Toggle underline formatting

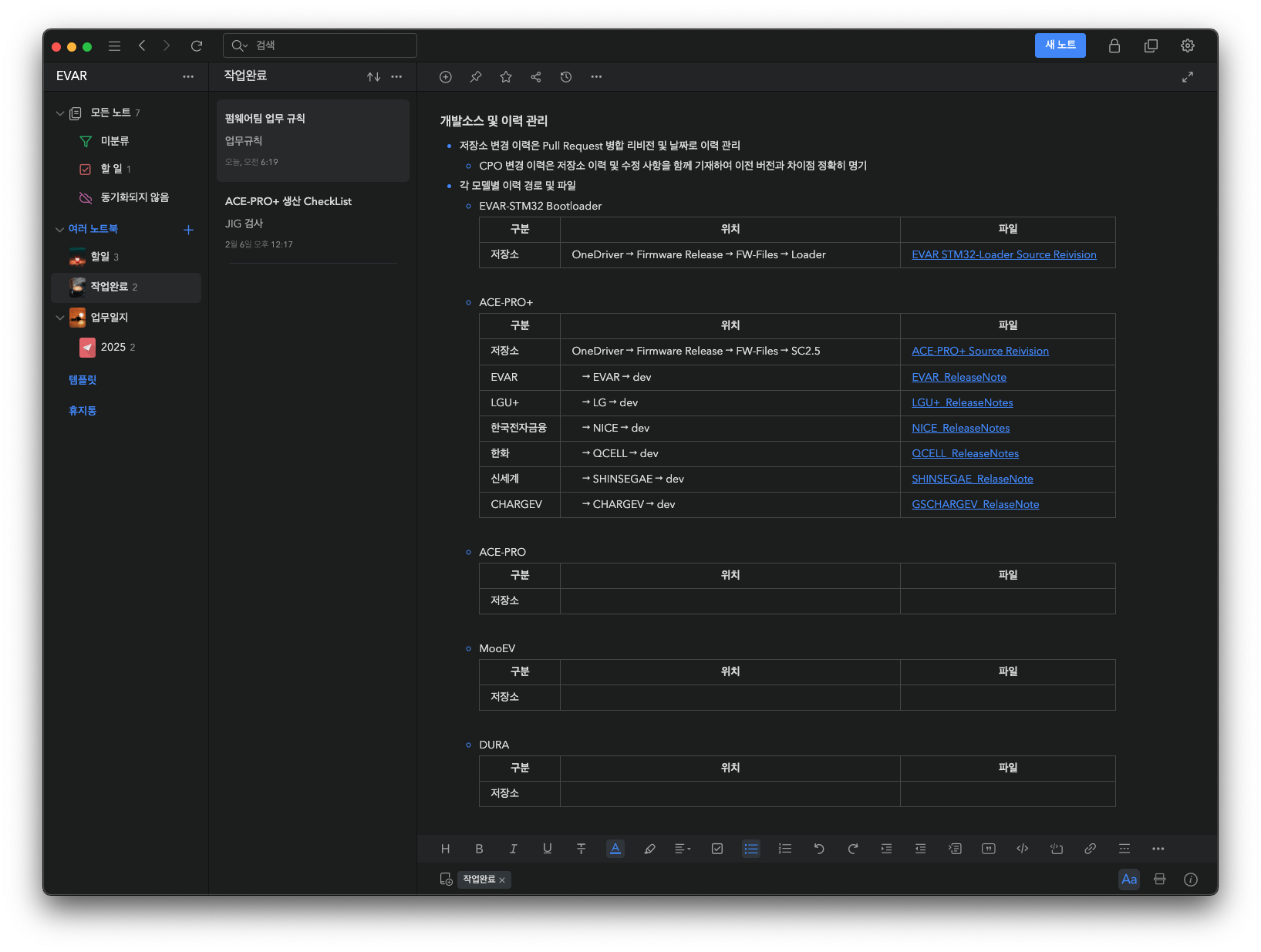pos(547,849)
